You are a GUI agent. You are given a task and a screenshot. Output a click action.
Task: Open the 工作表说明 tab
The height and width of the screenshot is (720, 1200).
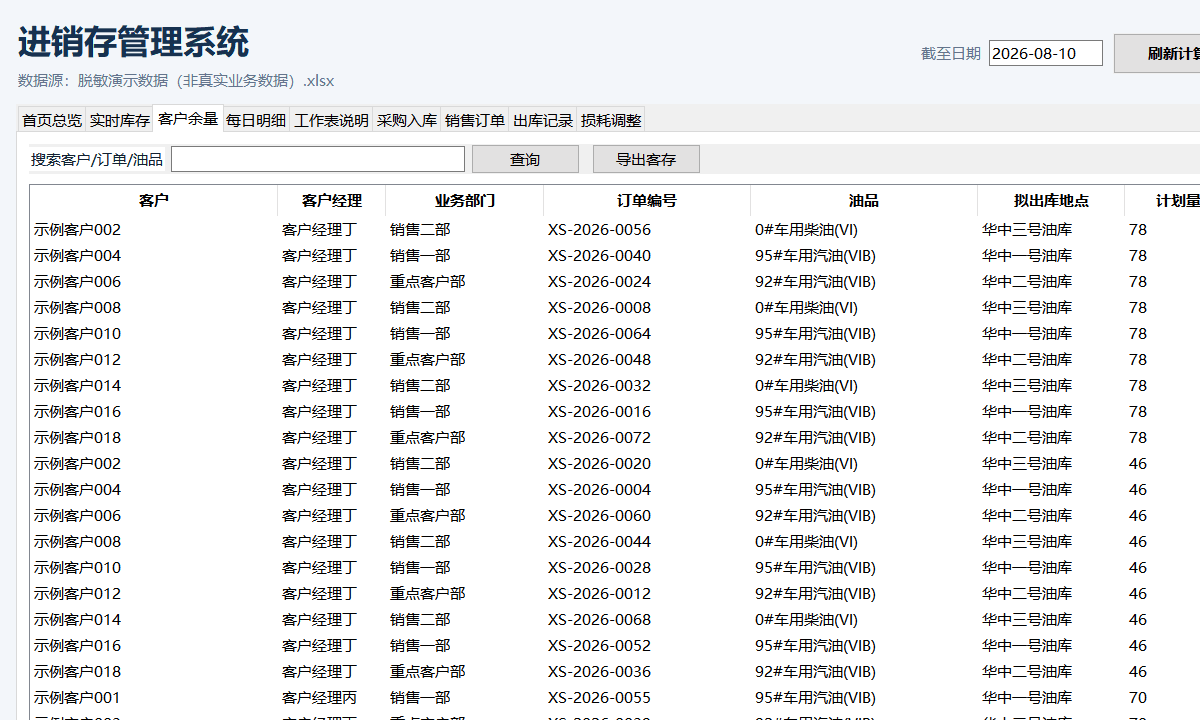click(x=331, y=120)
